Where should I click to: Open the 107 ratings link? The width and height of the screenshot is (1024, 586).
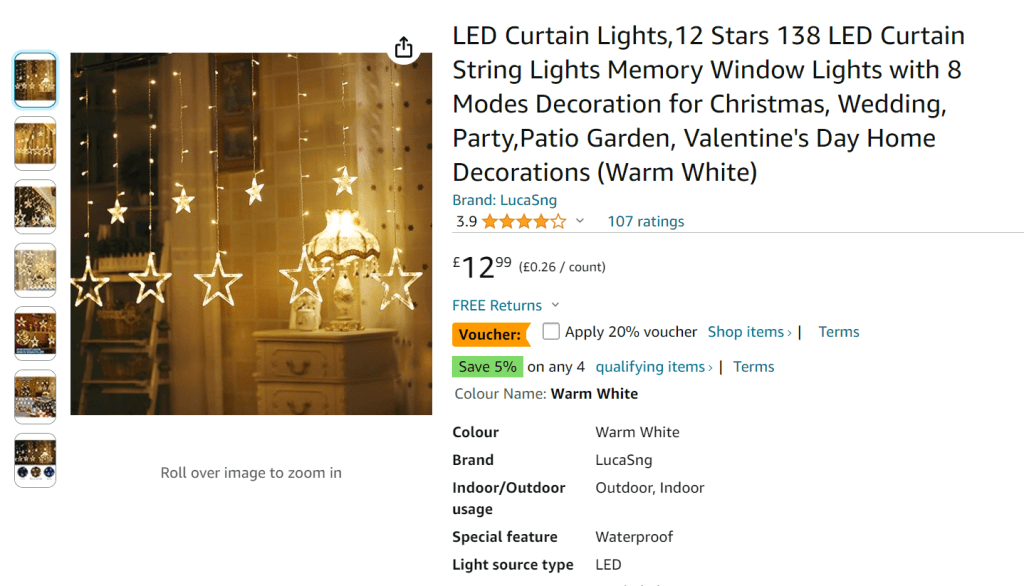[x=646, y=221]
